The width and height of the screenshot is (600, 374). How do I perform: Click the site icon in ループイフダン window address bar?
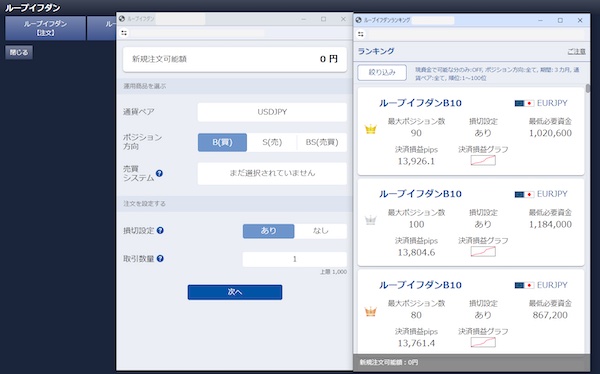tap(124, 33)
